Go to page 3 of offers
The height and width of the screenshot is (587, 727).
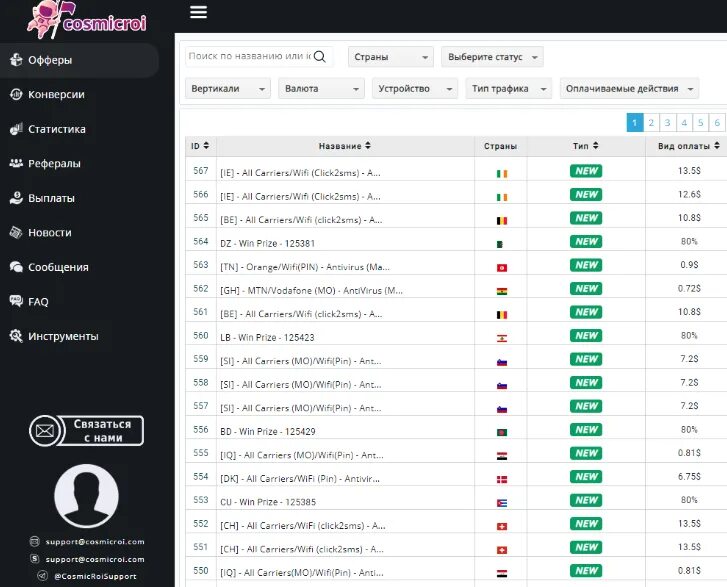667,122
